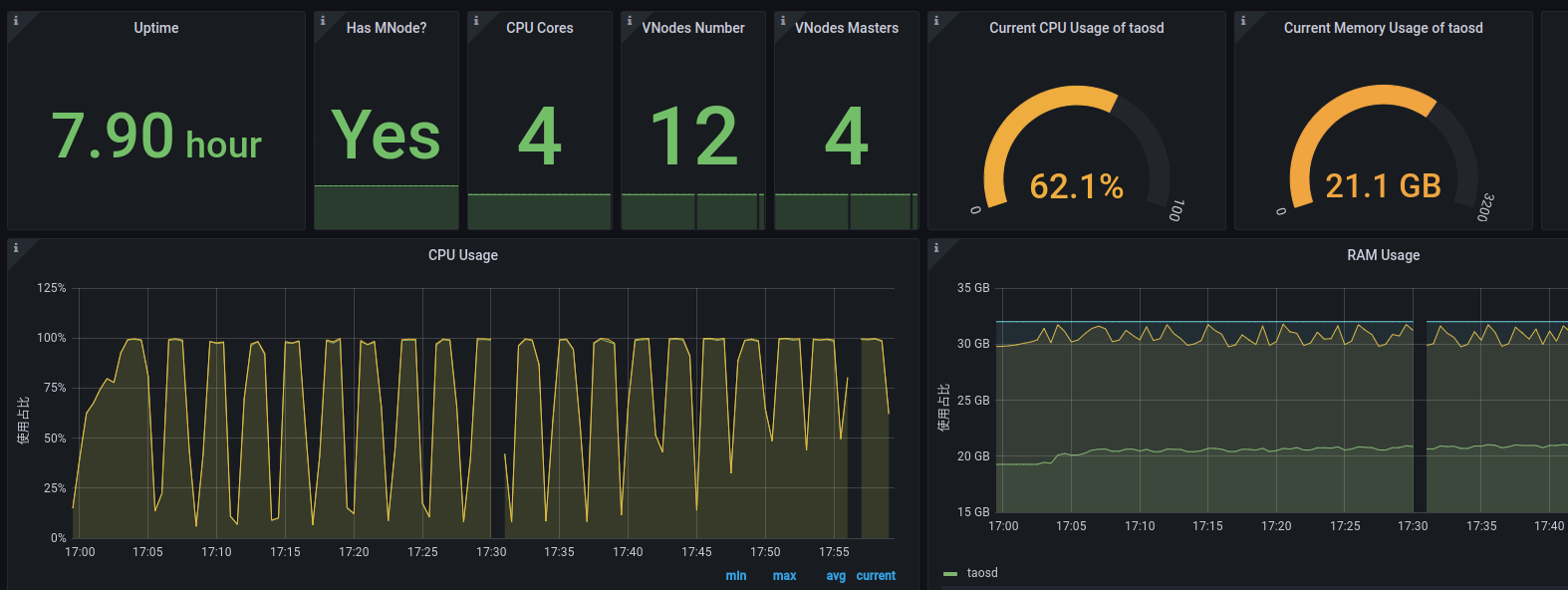Viewport: 1568px width, 590px height.
Task: Click the Yes value in Has MNode?
Action: pos(387,136)
